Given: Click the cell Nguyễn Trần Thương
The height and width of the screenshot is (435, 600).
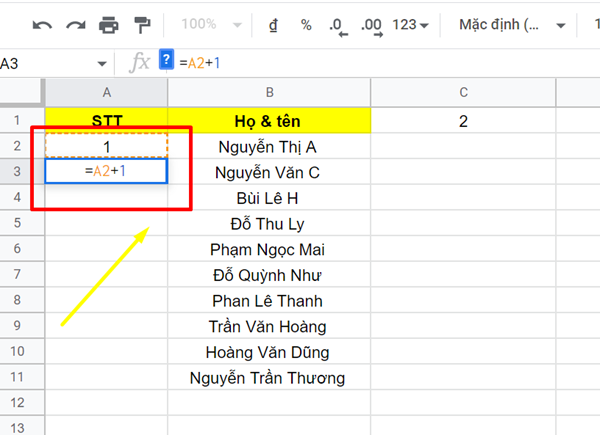Looking at the screenshot, I should point(269,377).
